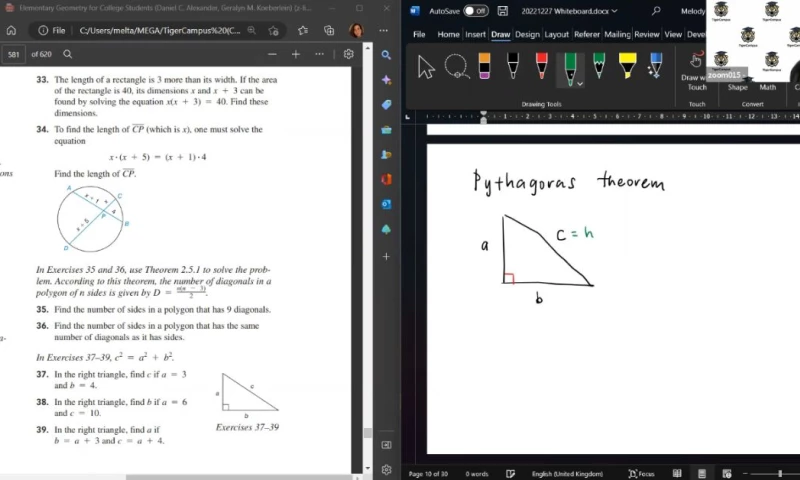Image resolution: width=800 pixels, height=480 pixels.
Task: Switch to the Review ribbon tab
Action: 647,34
